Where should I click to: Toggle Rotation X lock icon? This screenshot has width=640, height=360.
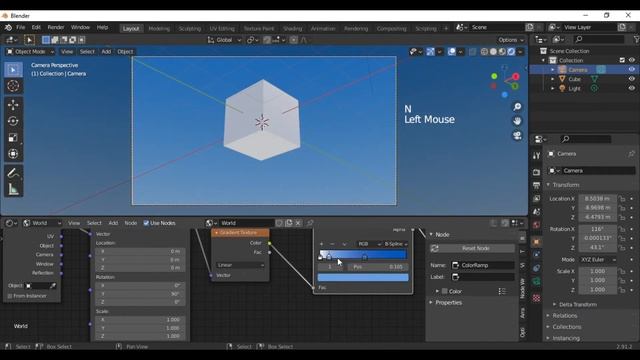click(622, 229)
